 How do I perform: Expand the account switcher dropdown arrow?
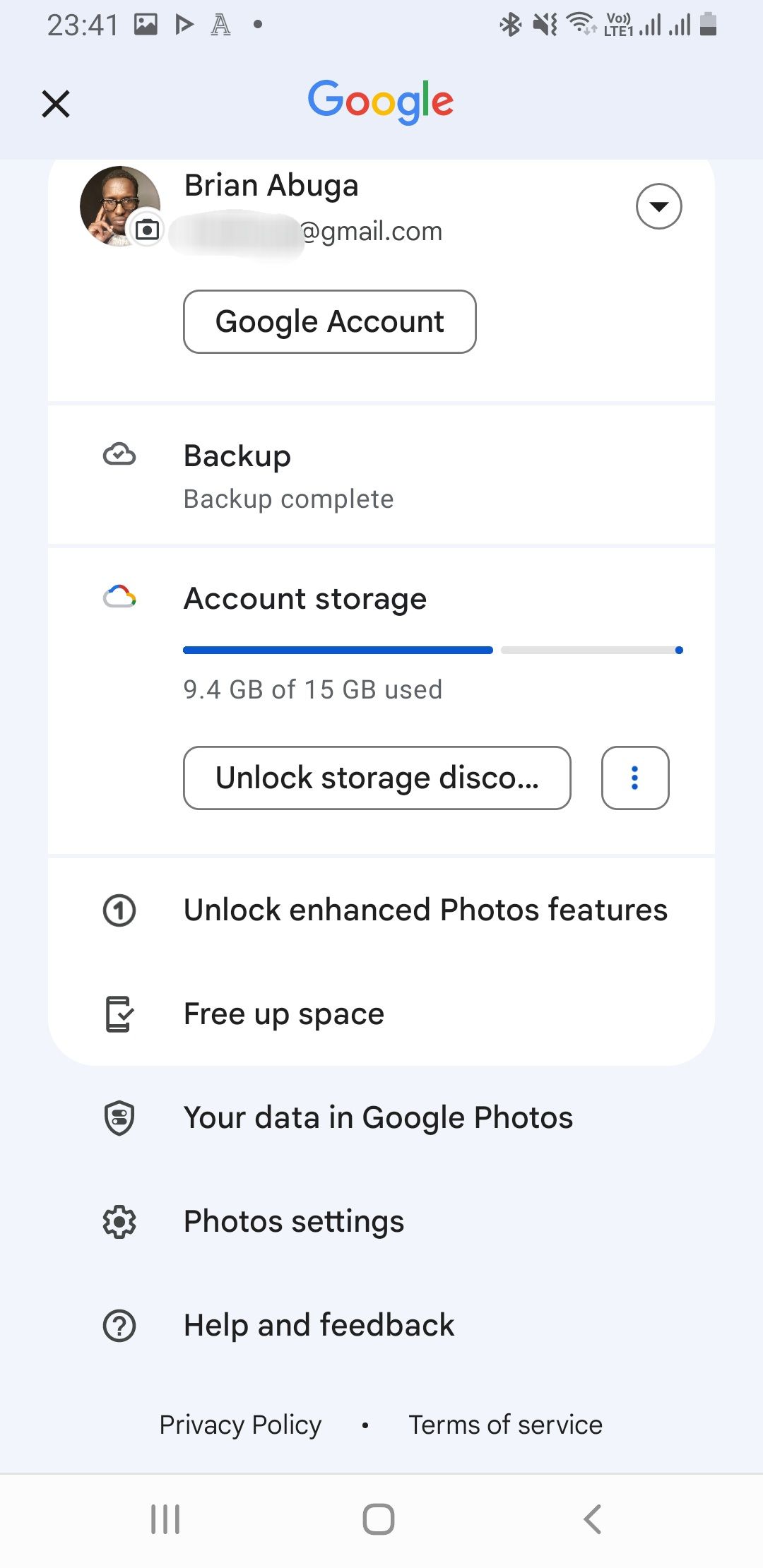[658, 206]
